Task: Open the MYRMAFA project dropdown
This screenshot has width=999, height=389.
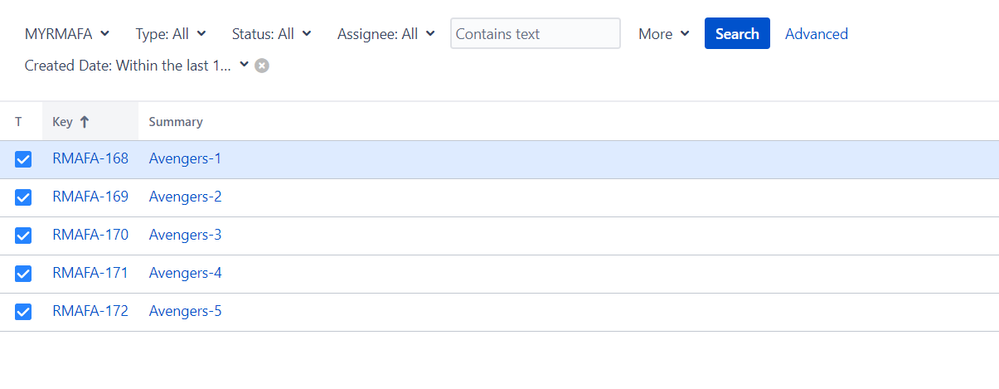Action: 67,34
